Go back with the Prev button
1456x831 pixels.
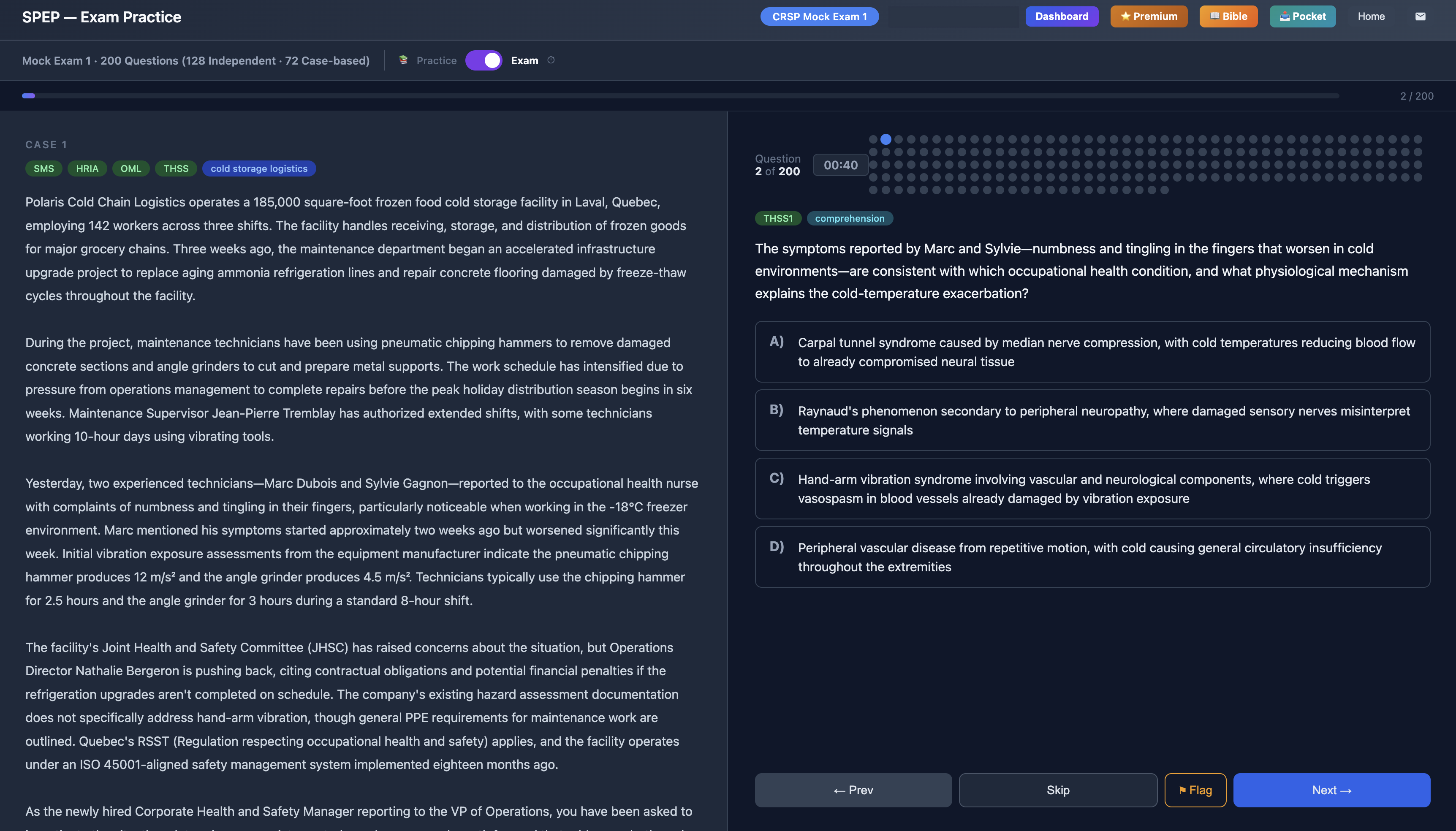[x=853, y=790]
